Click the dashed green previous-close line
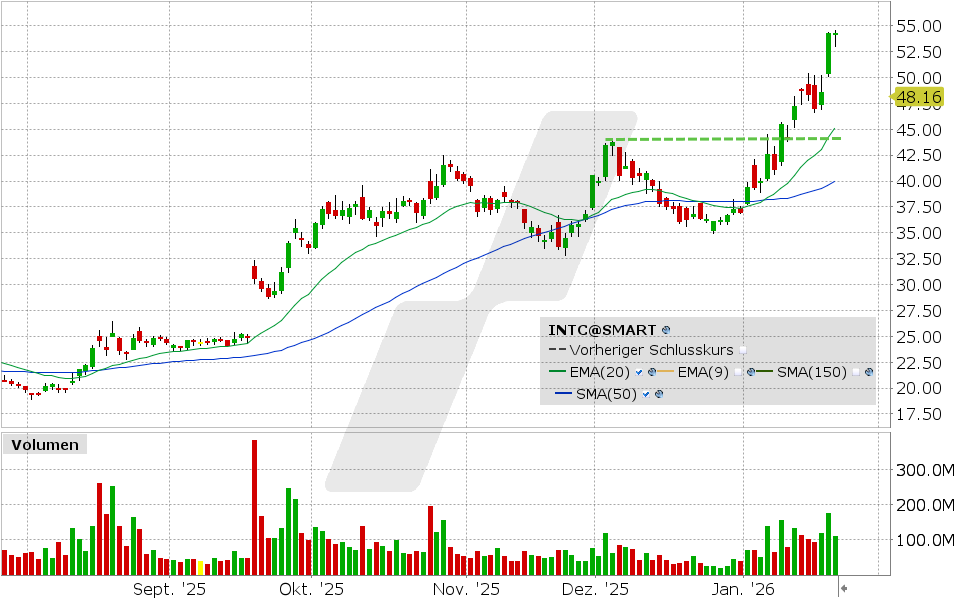This screenshot has height=600, width=960. (x=700, y=138)
